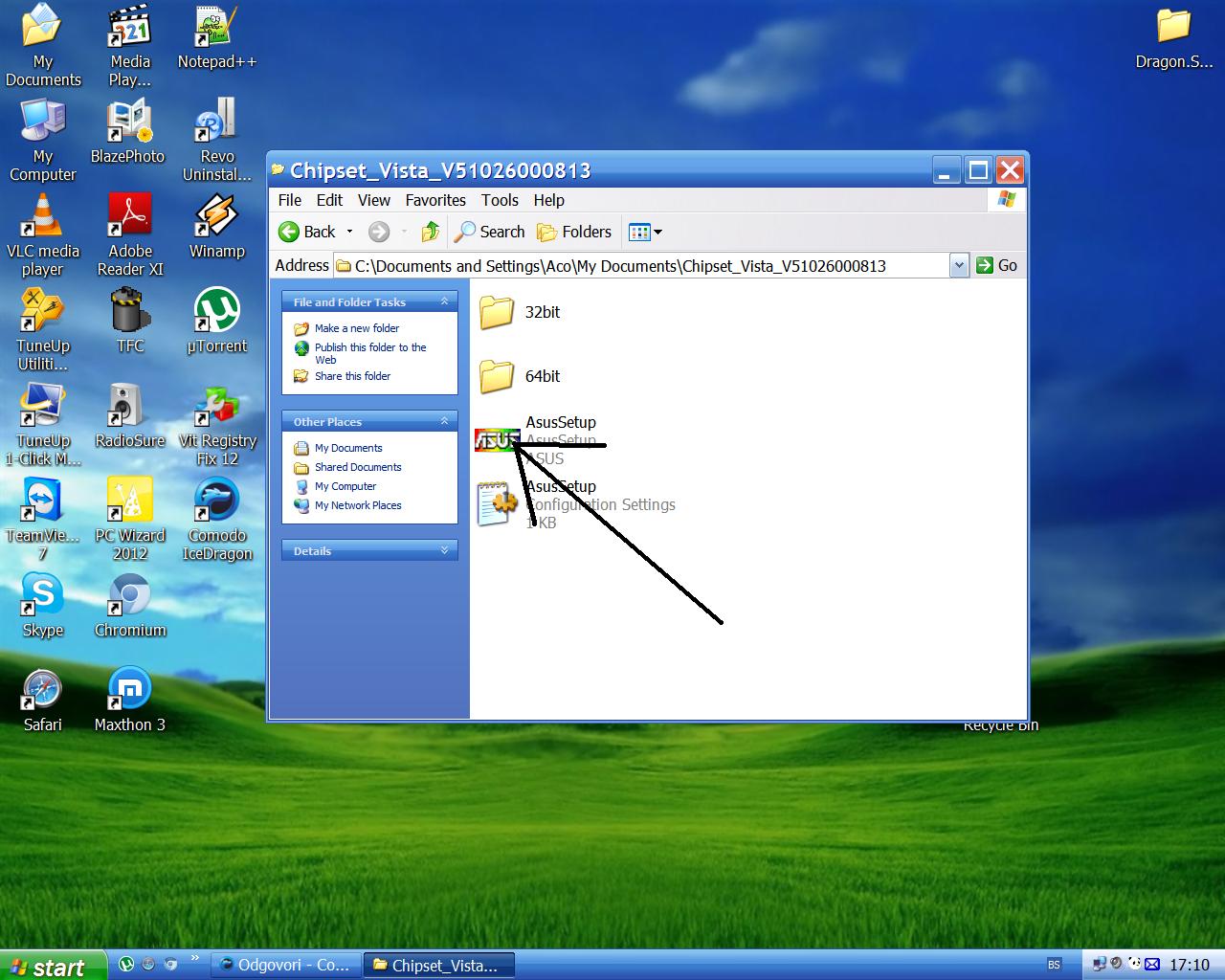The image size is (1225, 980).
Task: Open the Favorites menu
Action: (435, 200)
